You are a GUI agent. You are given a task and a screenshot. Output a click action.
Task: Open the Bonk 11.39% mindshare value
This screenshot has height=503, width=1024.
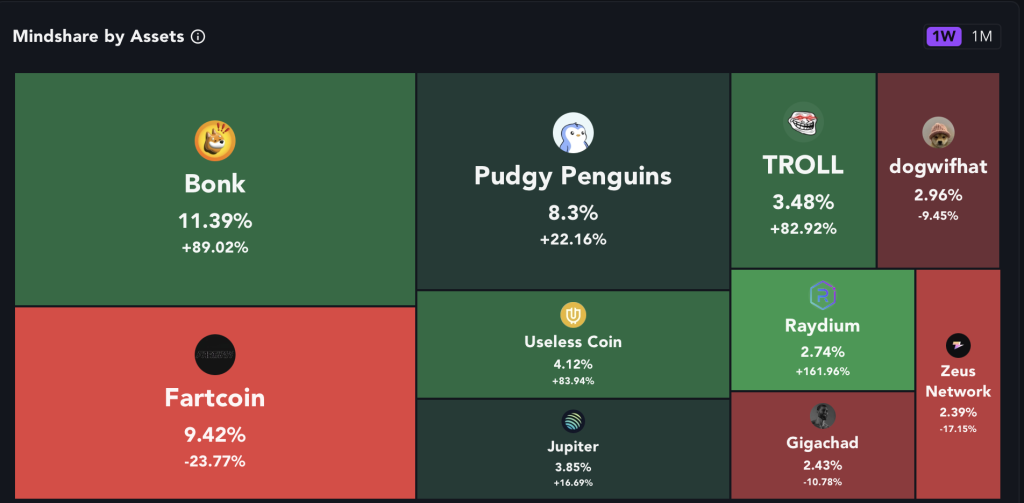pyautogui.click(x=215, y=221)
